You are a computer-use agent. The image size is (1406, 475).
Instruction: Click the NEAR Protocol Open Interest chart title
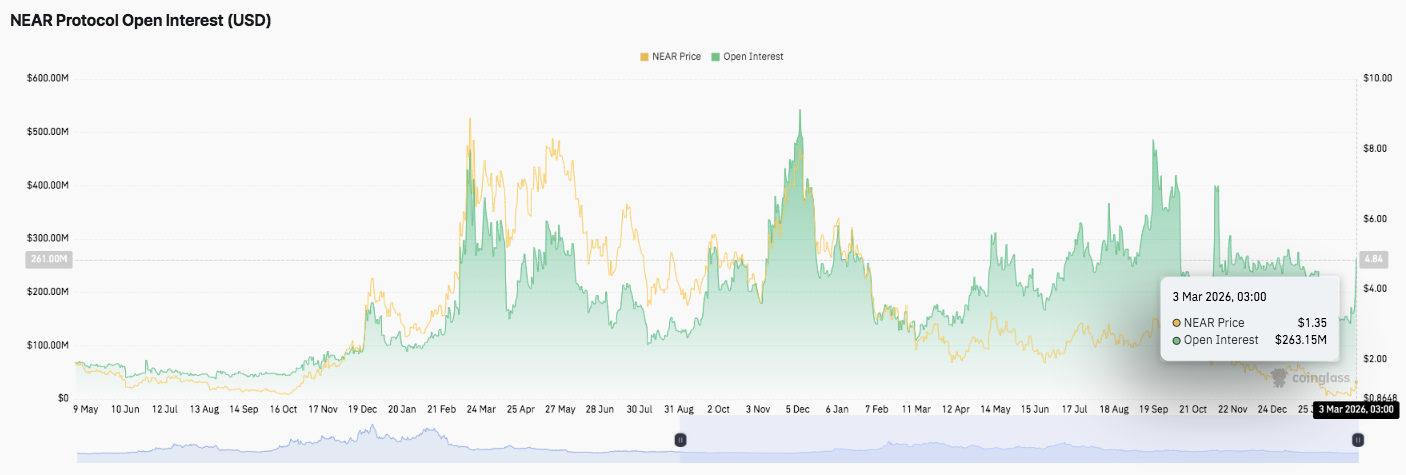(141, 20)
